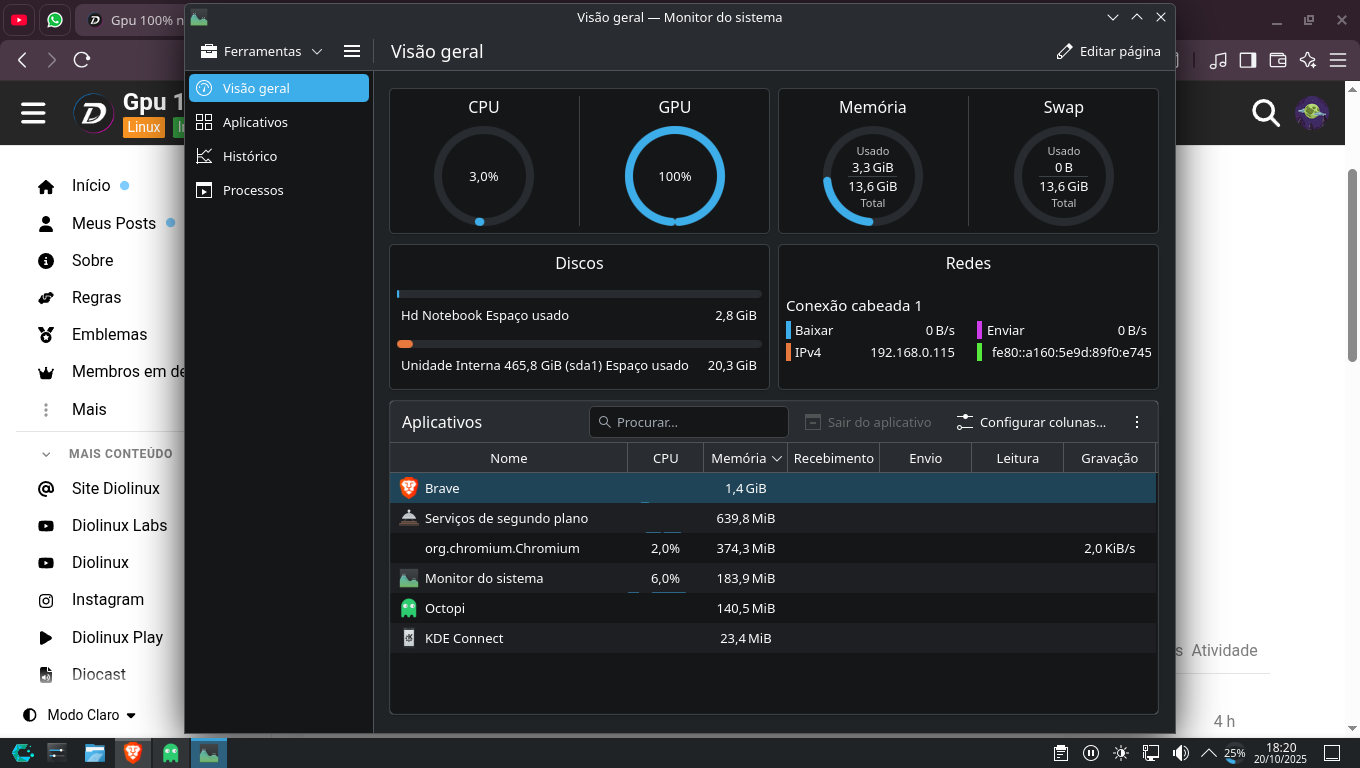The image size is (1360, 768).
Task: Click the KDE Connect app icon
Action: coord(408,638)
